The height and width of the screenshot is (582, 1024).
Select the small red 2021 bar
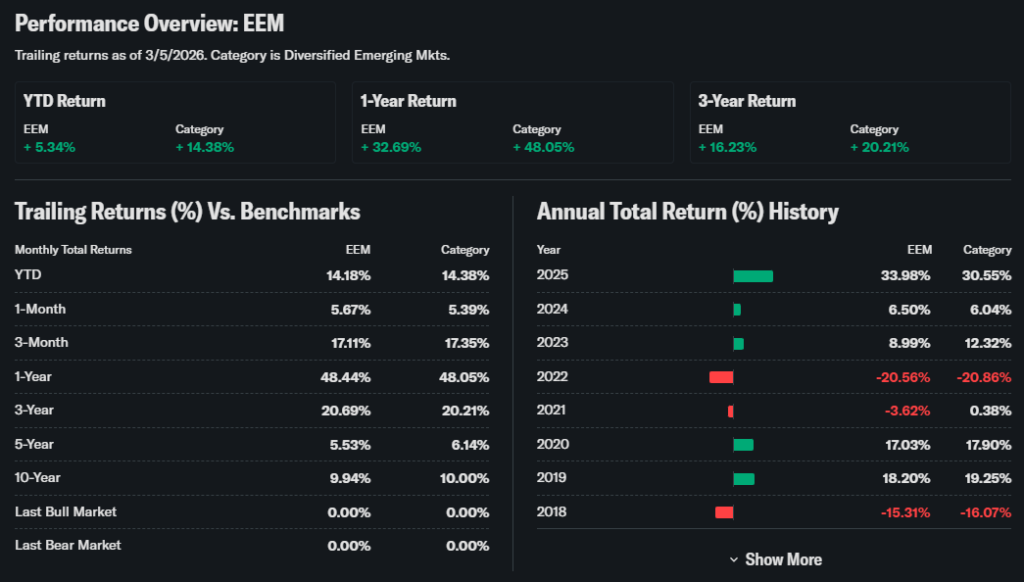731,411
